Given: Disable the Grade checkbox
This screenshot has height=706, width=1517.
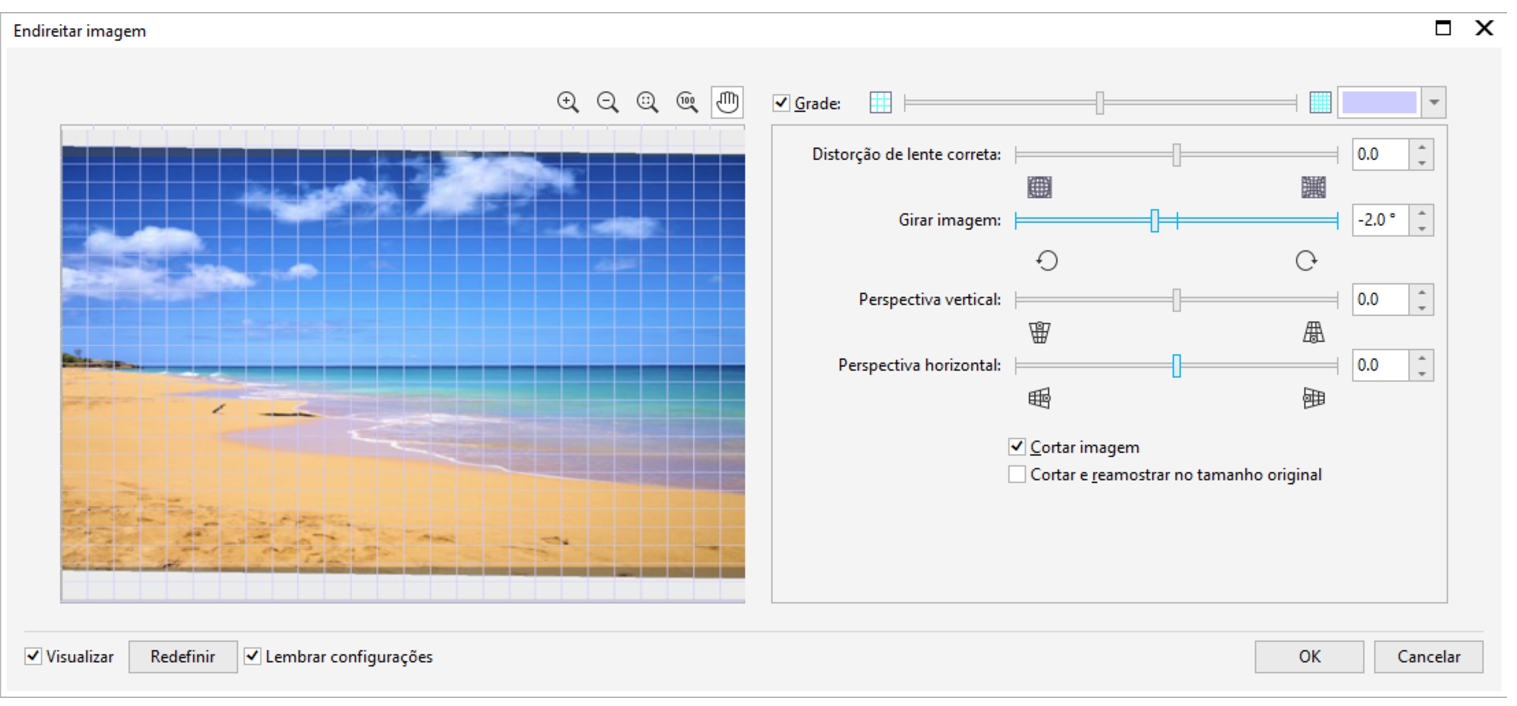Looking at the screenshot, I should [782, 103].
